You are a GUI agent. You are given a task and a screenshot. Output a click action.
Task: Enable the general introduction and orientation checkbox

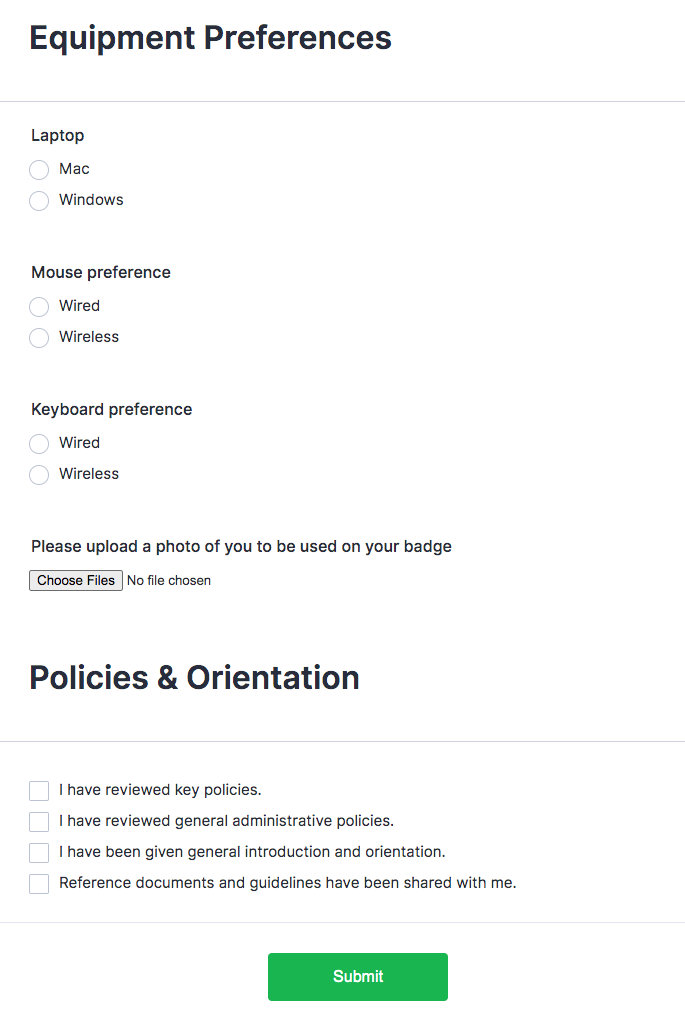[39, 853]
